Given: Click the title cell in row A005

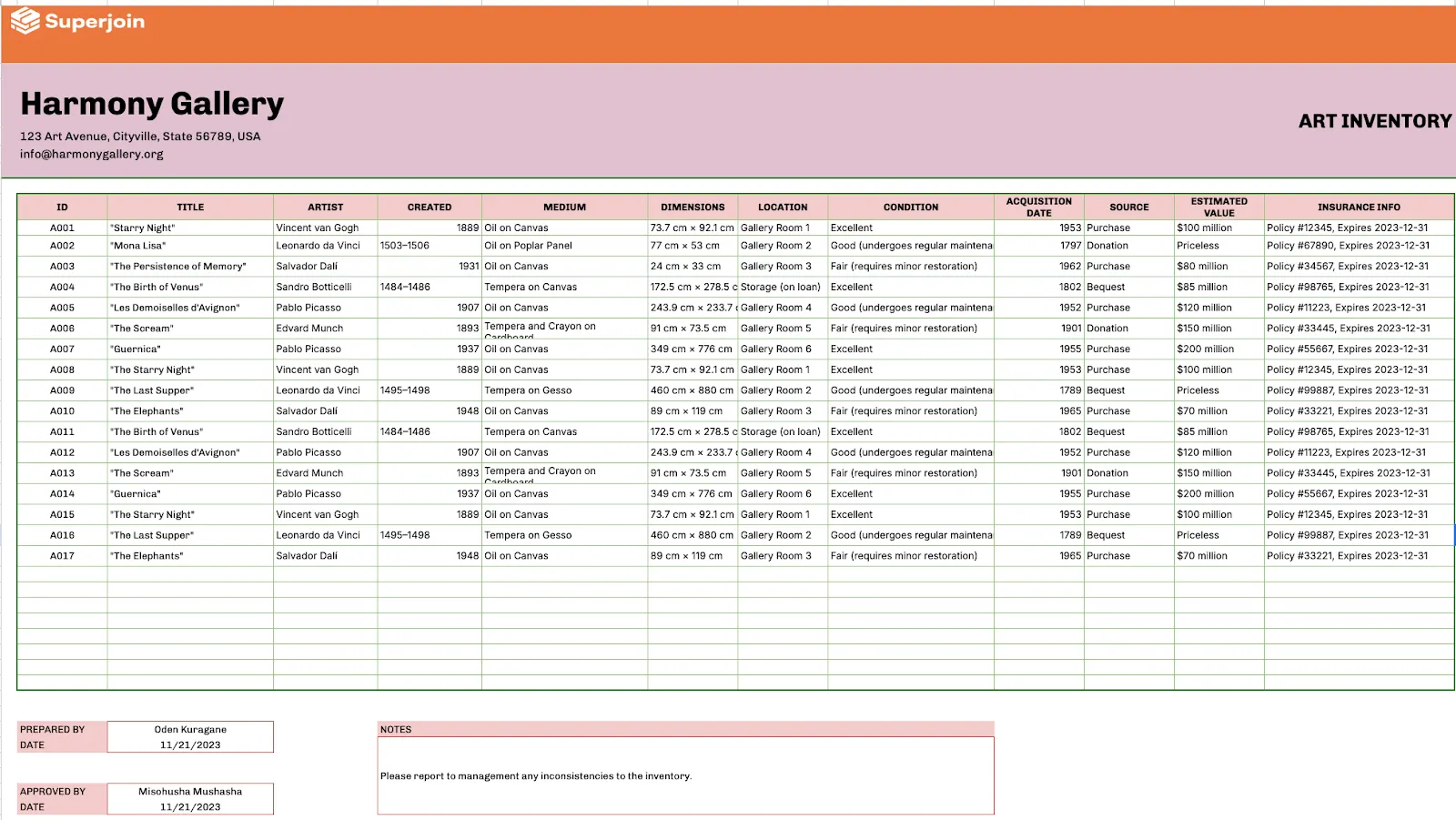Looking at the screenshot, I should point(190,308).
